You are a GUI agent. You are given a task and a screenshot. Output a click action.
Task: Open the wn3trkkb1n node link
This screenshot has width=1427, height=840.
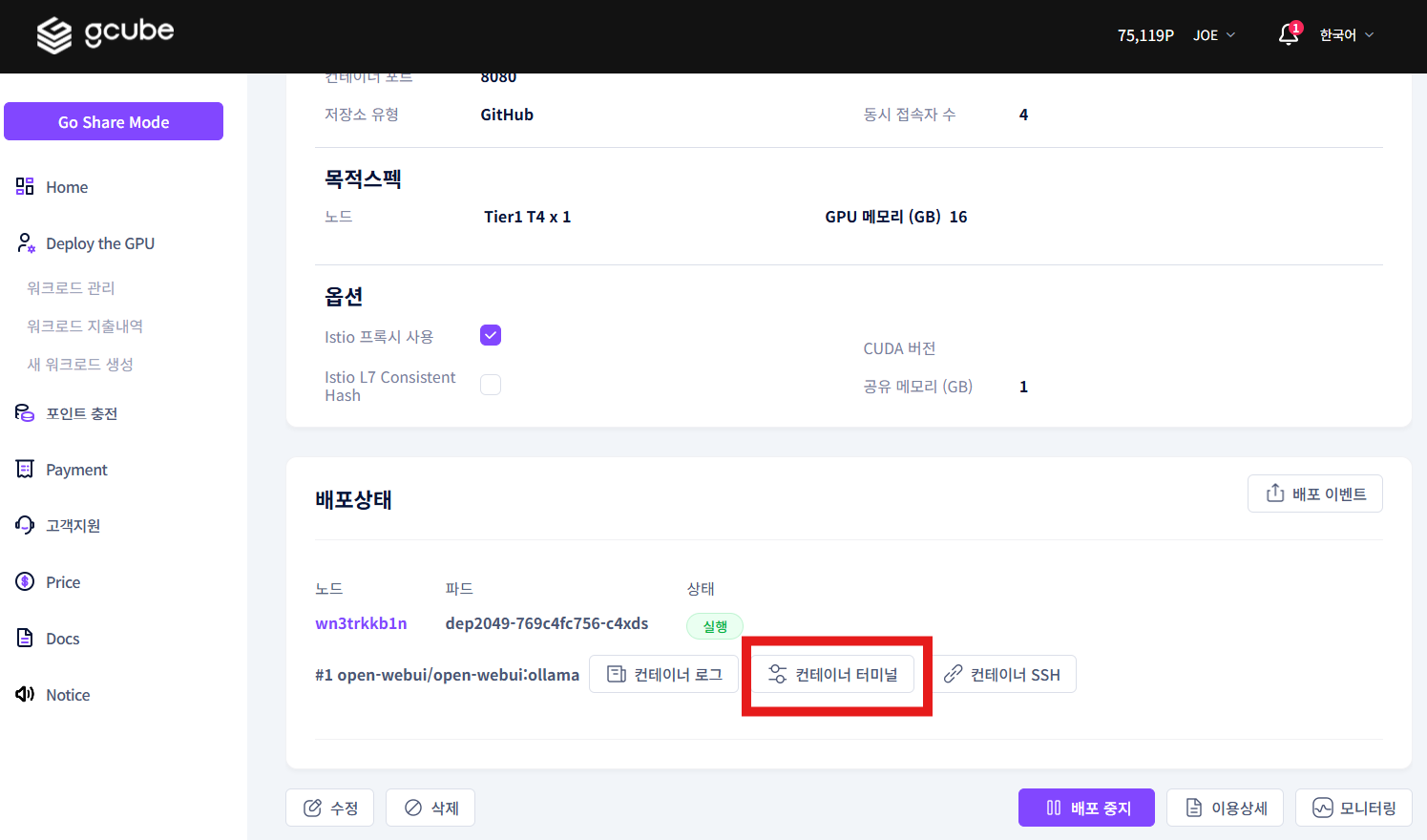(x=361, y=622)
